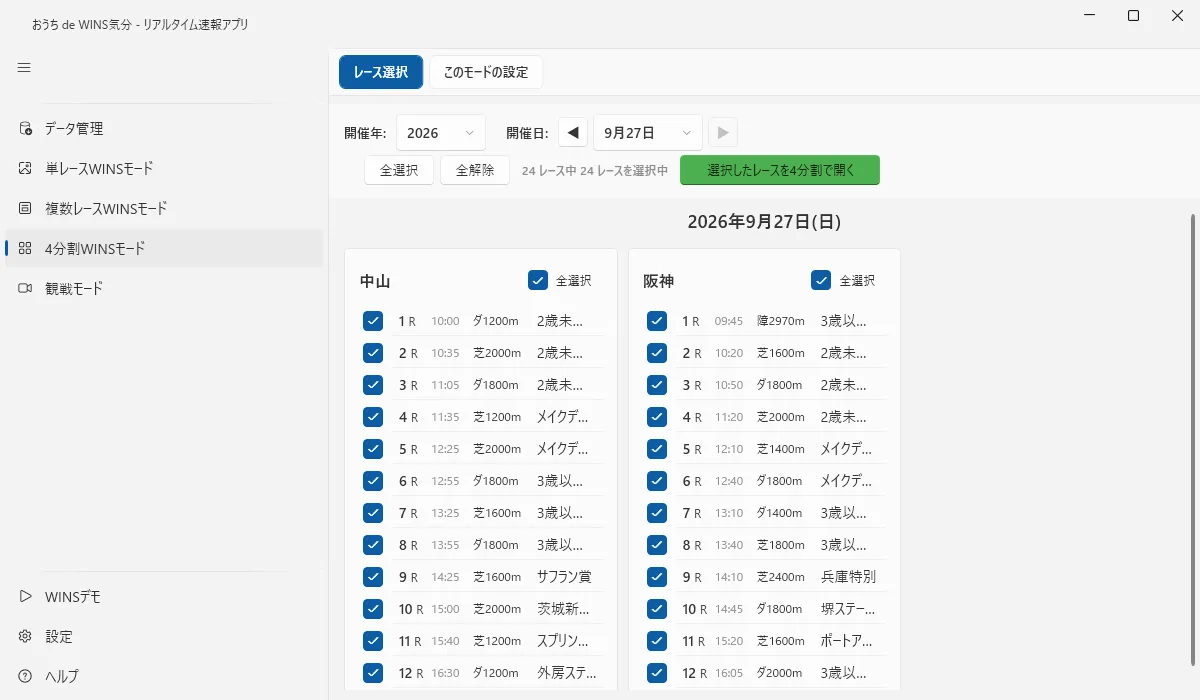Uncheck 中山 1R ダ1200m race
Screen dimensions: 1200x700
coord(373,321)
